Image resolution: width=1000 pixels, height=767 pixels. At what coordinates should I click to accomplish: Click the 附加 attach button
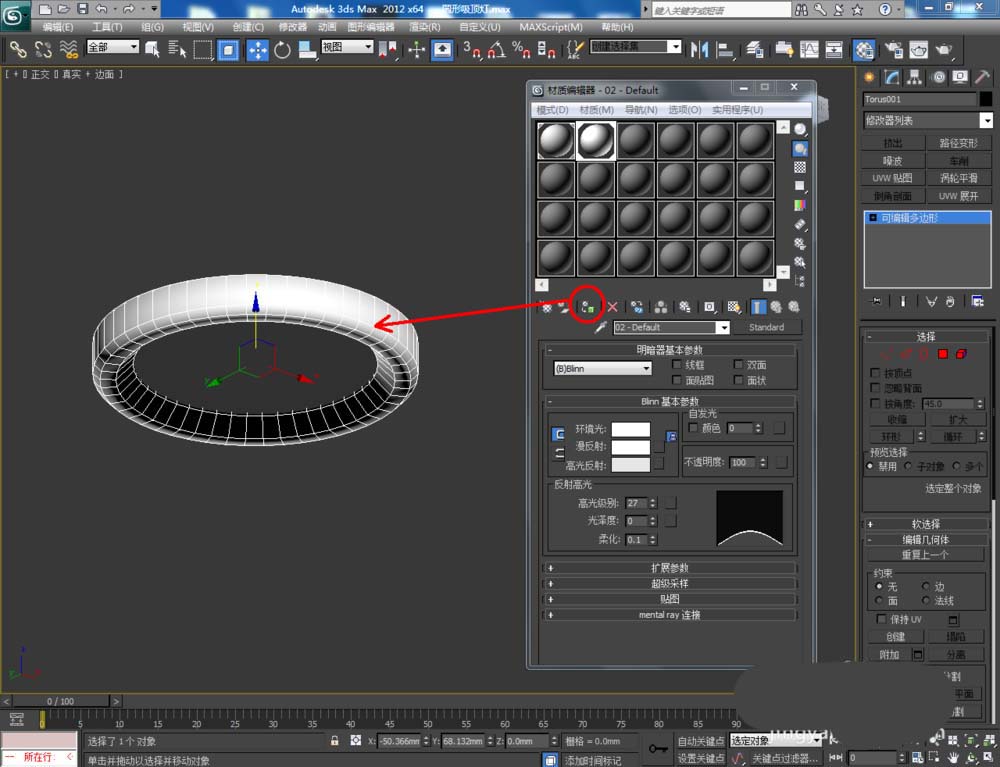(889, 655)
